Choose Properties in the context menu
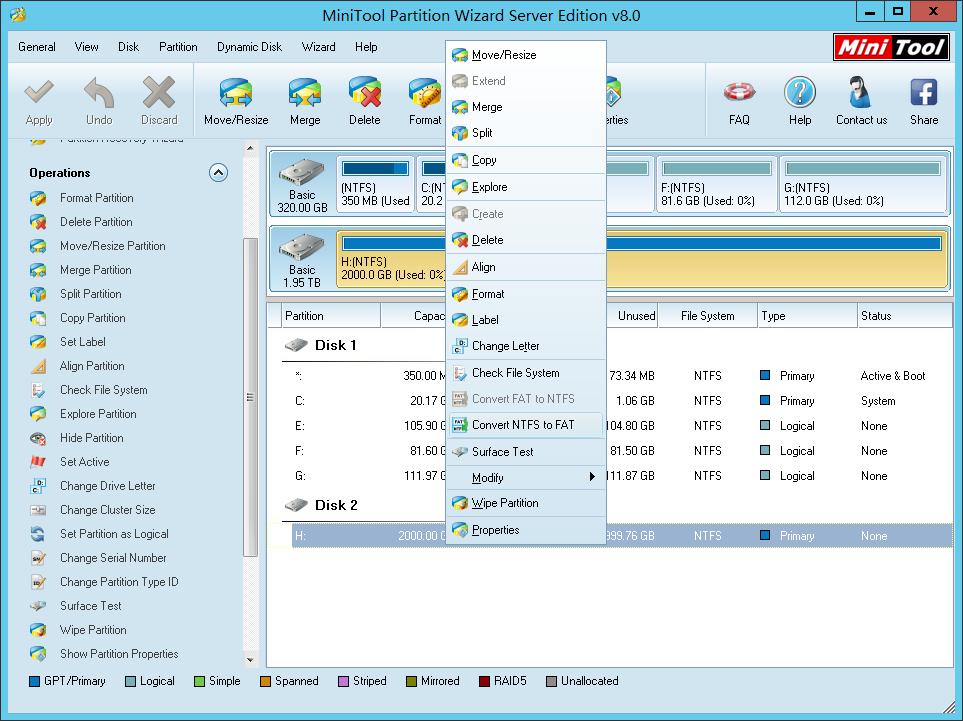Viewport: 963px width, 721px height. click(526, 530)
